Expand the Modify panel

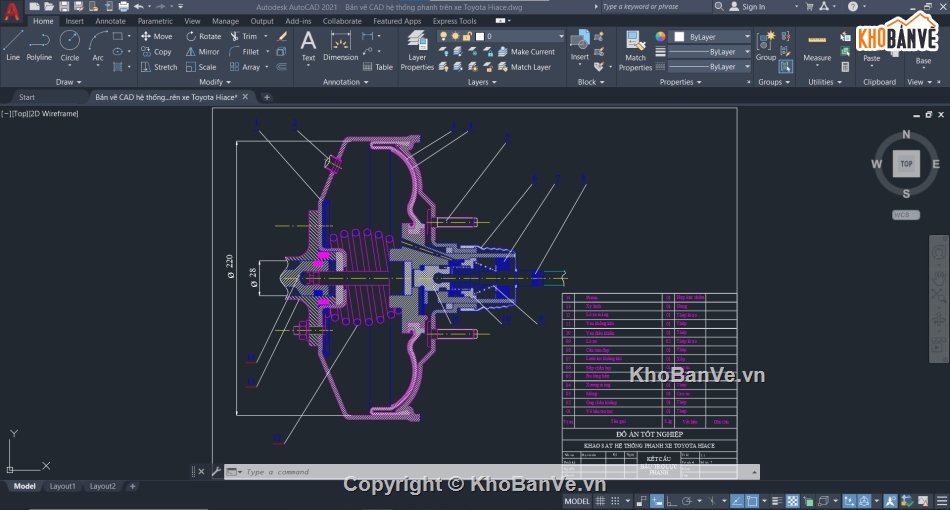pos(215,82)
